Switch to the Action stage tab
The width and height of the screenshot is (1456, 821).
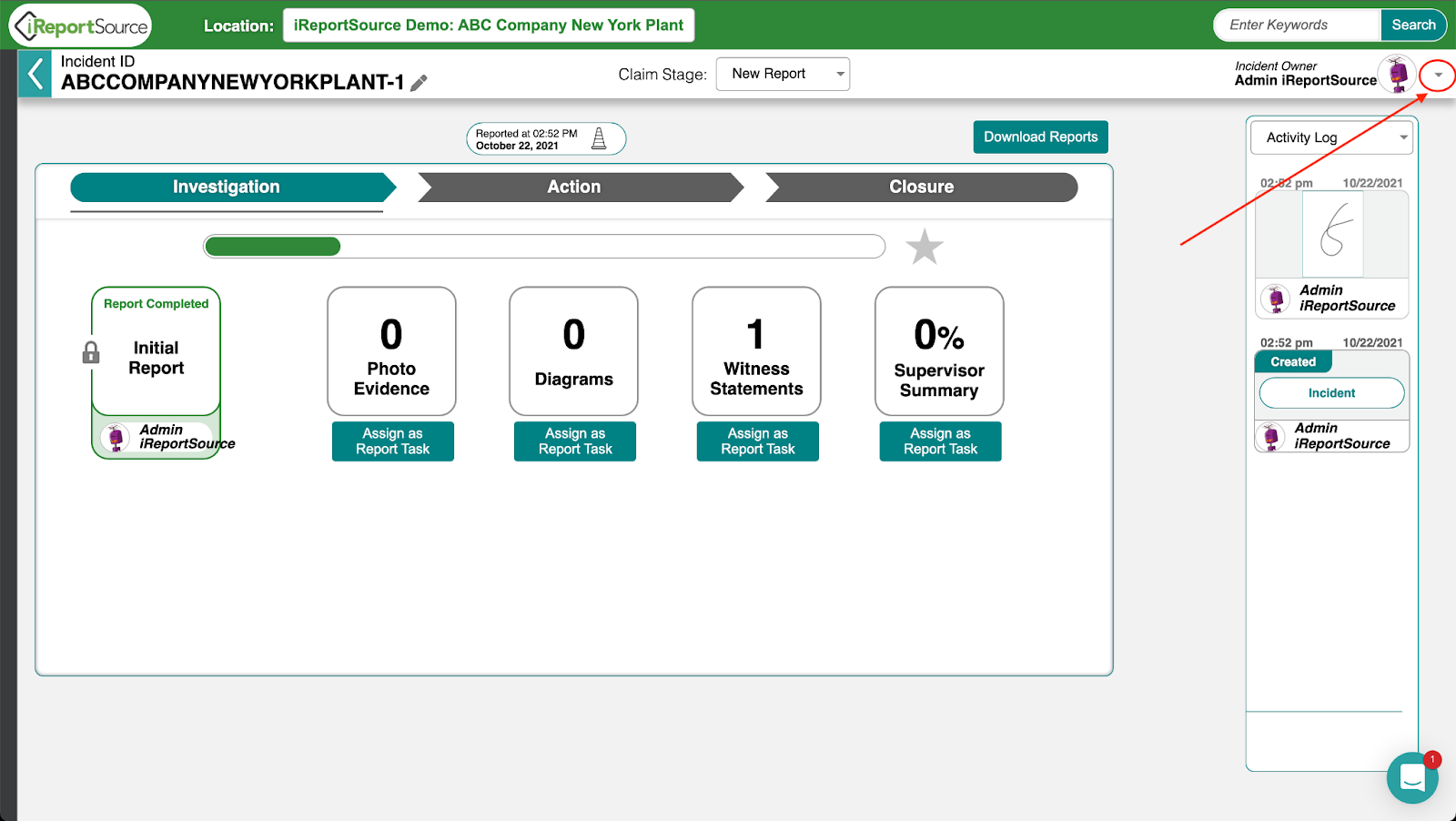tap(581, 188)
